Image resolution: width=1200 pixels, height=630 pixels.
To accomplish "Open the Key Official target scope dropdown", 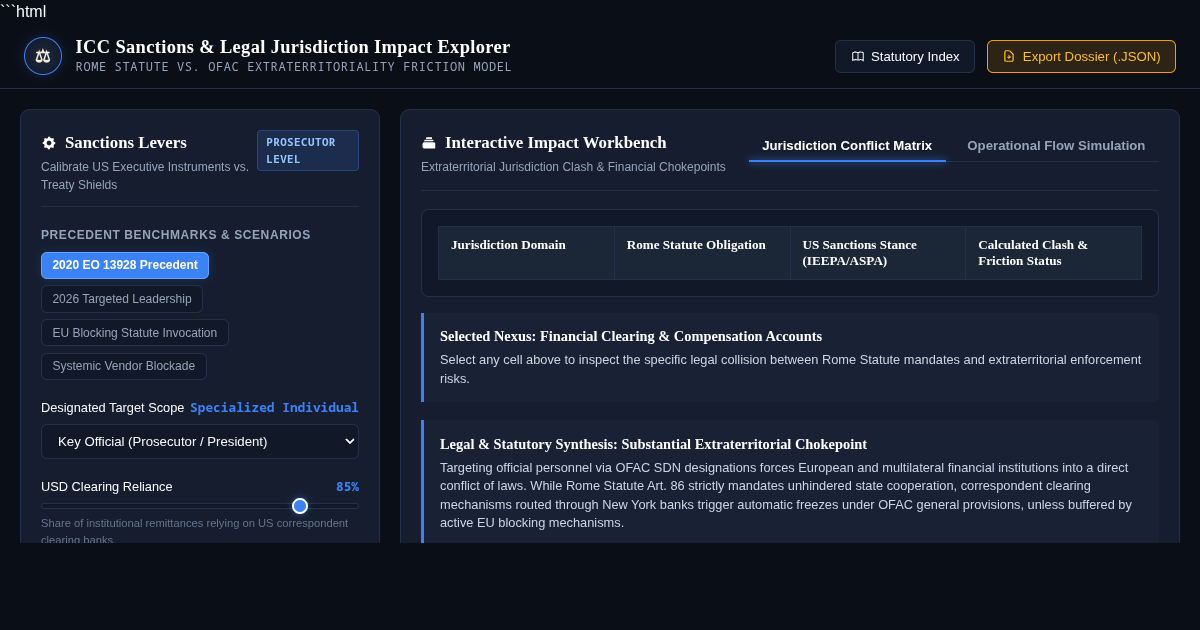I will (200, 442).
